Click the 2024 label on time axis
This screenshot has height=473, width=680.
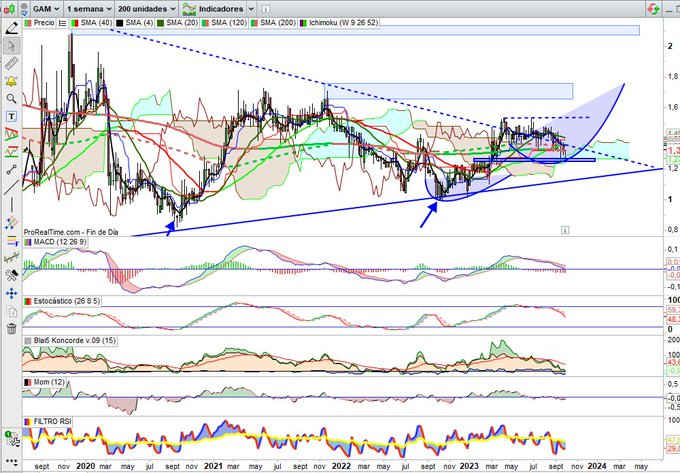tap(597, 466)
